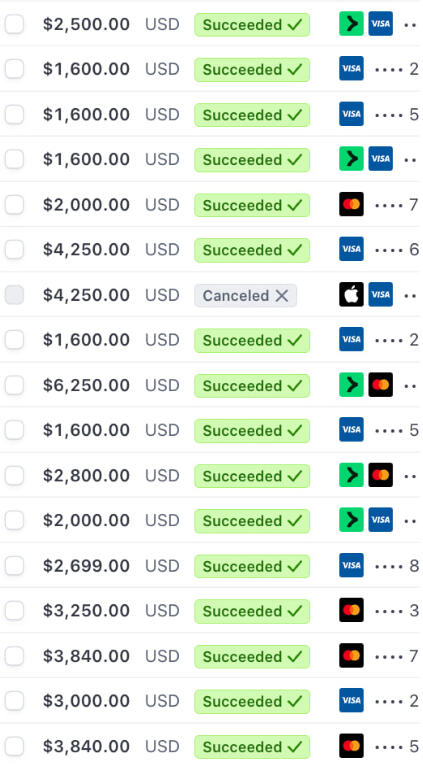Select the checkbox for the $3,250.00 payment

[x=14, y=610]
